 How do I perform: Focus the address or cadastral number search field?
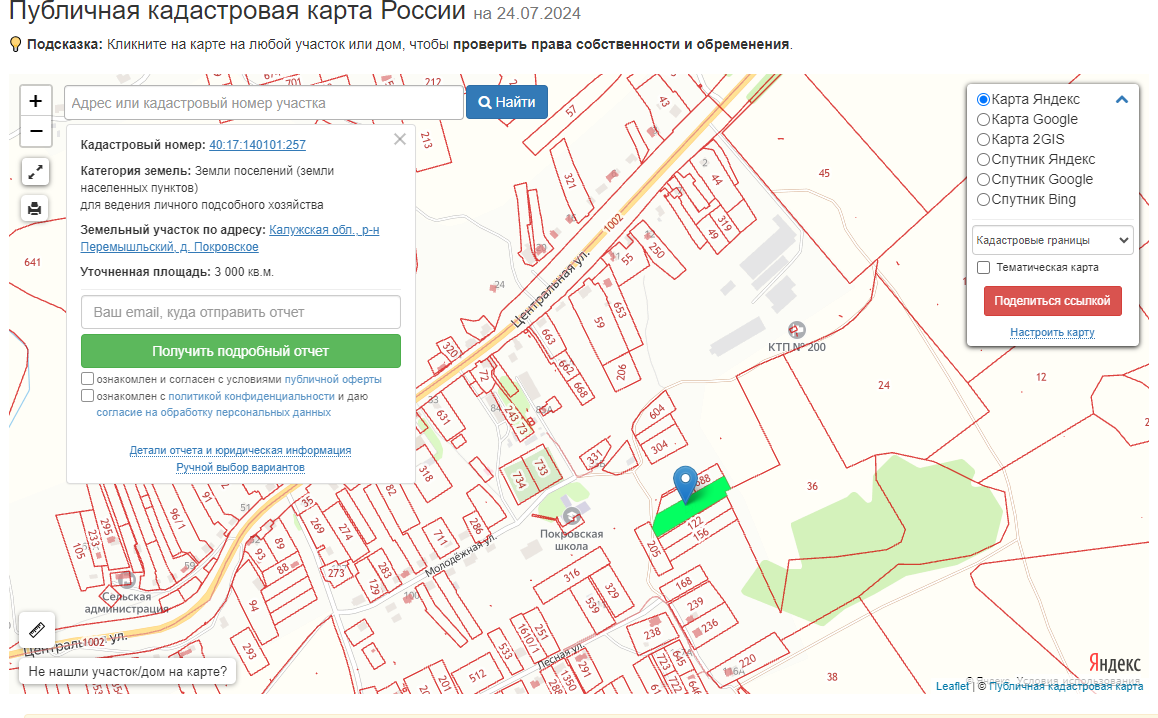264,103
